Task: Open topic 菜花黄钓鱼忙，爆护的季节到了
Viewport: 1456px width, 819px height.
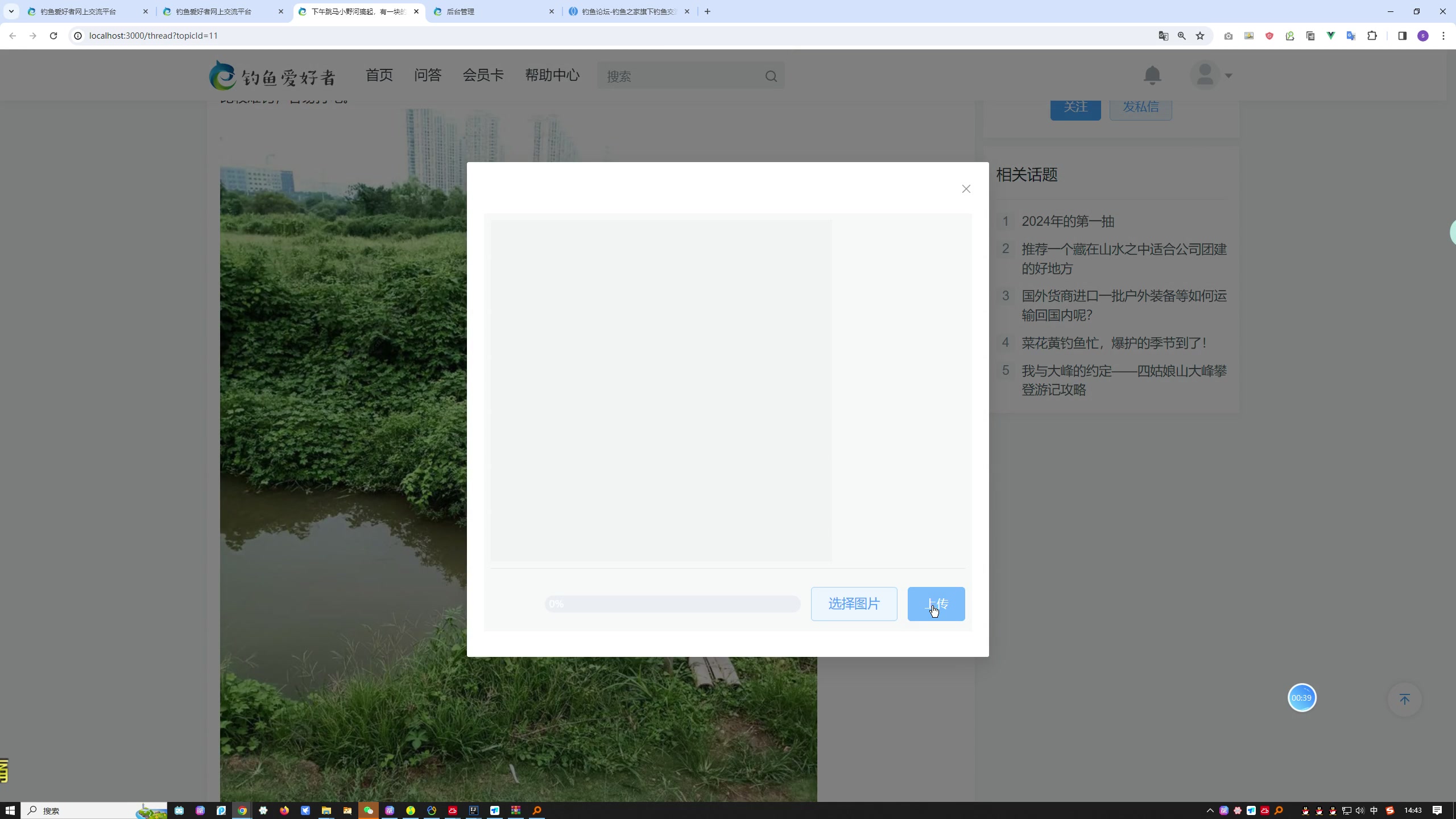Action: coord(1114,343)
